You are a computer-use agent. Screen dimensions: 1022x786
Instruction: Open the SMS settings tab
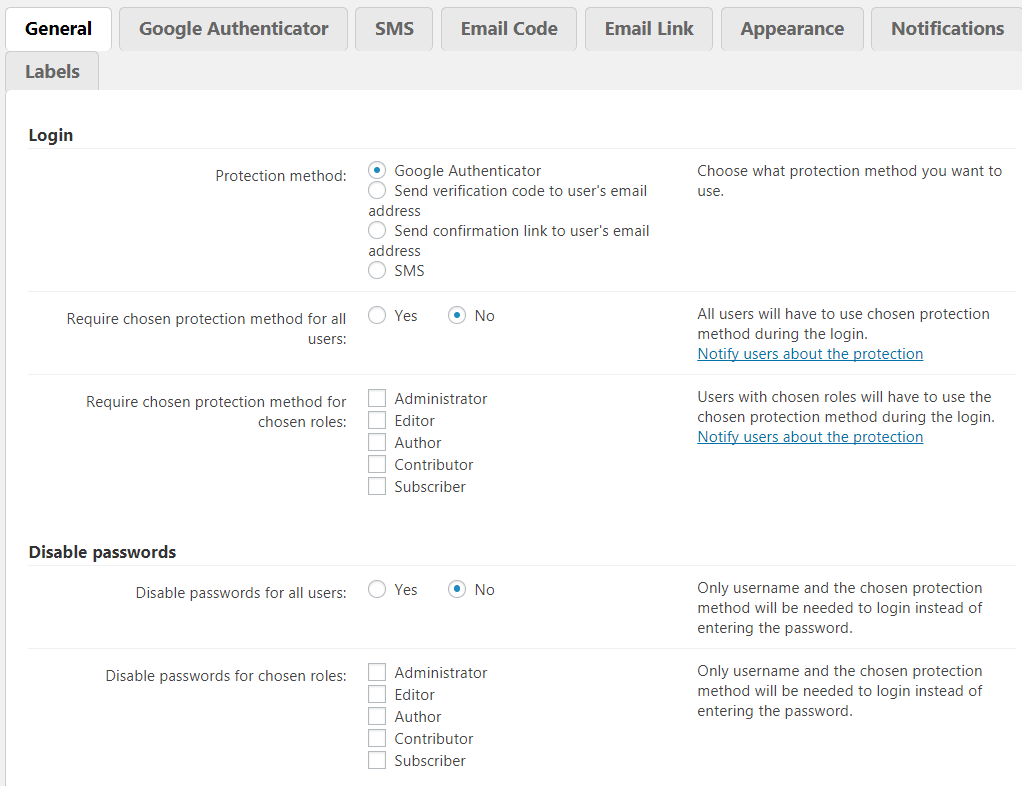click(x=394, y=29)
